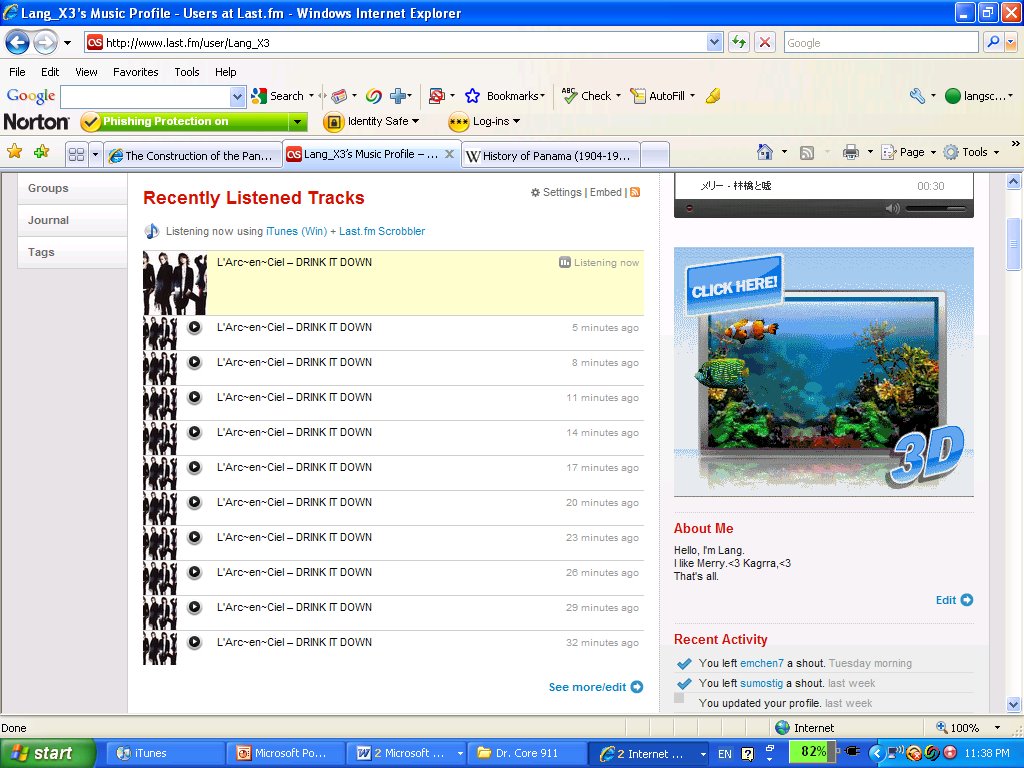Play the track listened 32 minutes ago
Image resolution: width=1024 pixels, height=768 pixels.
194,642
